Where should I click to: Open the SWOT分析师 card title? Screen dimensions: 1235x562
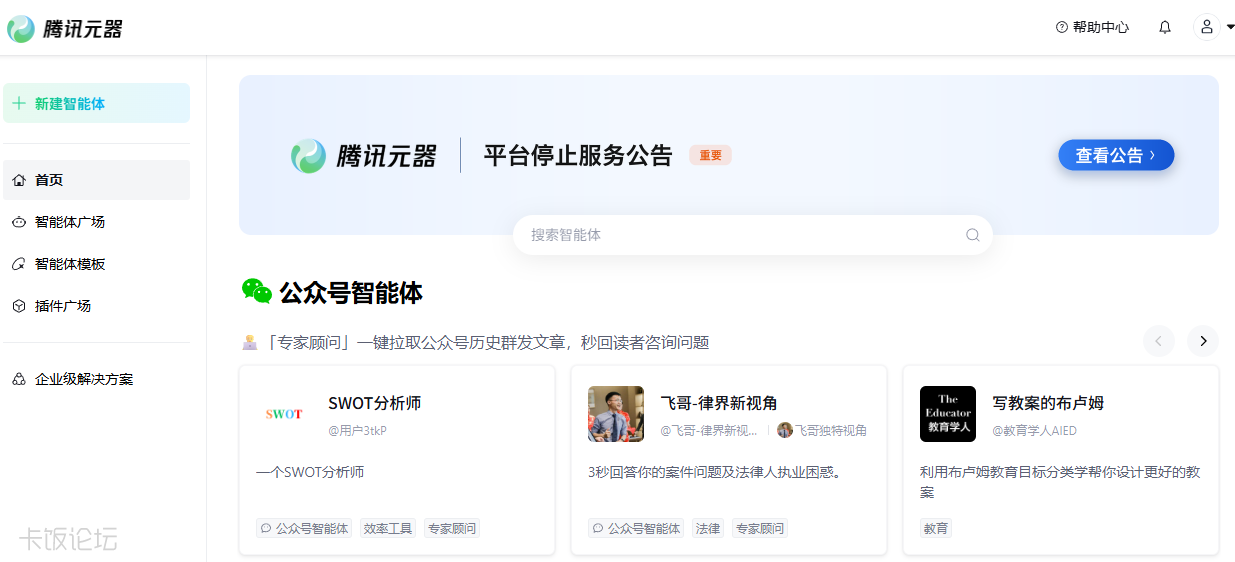click(375, 403)
